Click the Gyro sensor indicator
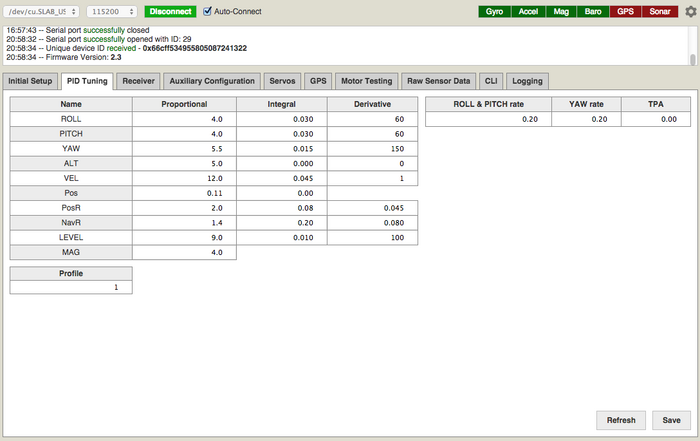 tap(494, 12)
